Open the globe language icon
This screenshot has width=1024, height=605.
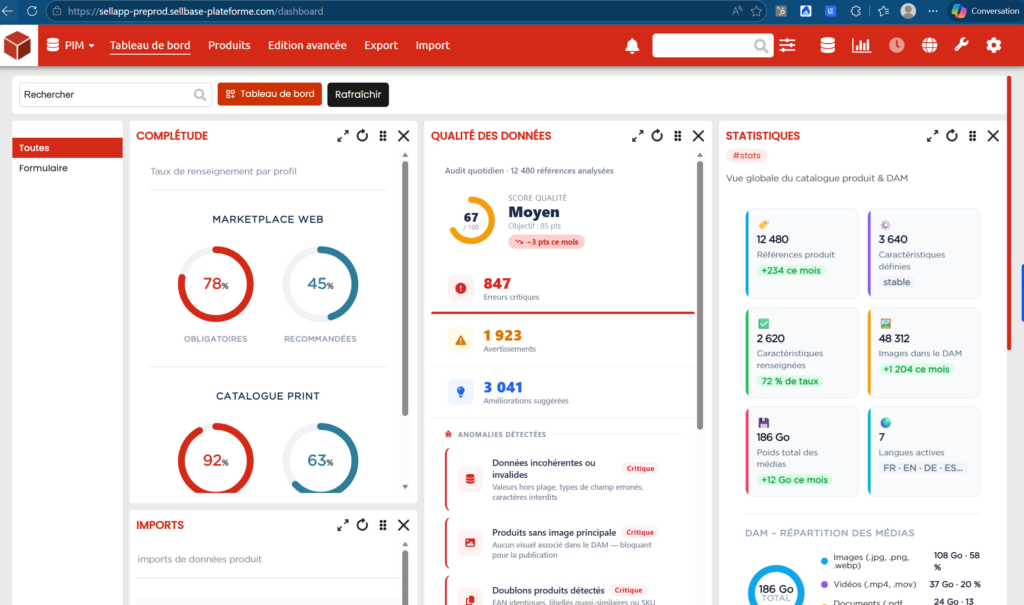[x=929, y=46]
